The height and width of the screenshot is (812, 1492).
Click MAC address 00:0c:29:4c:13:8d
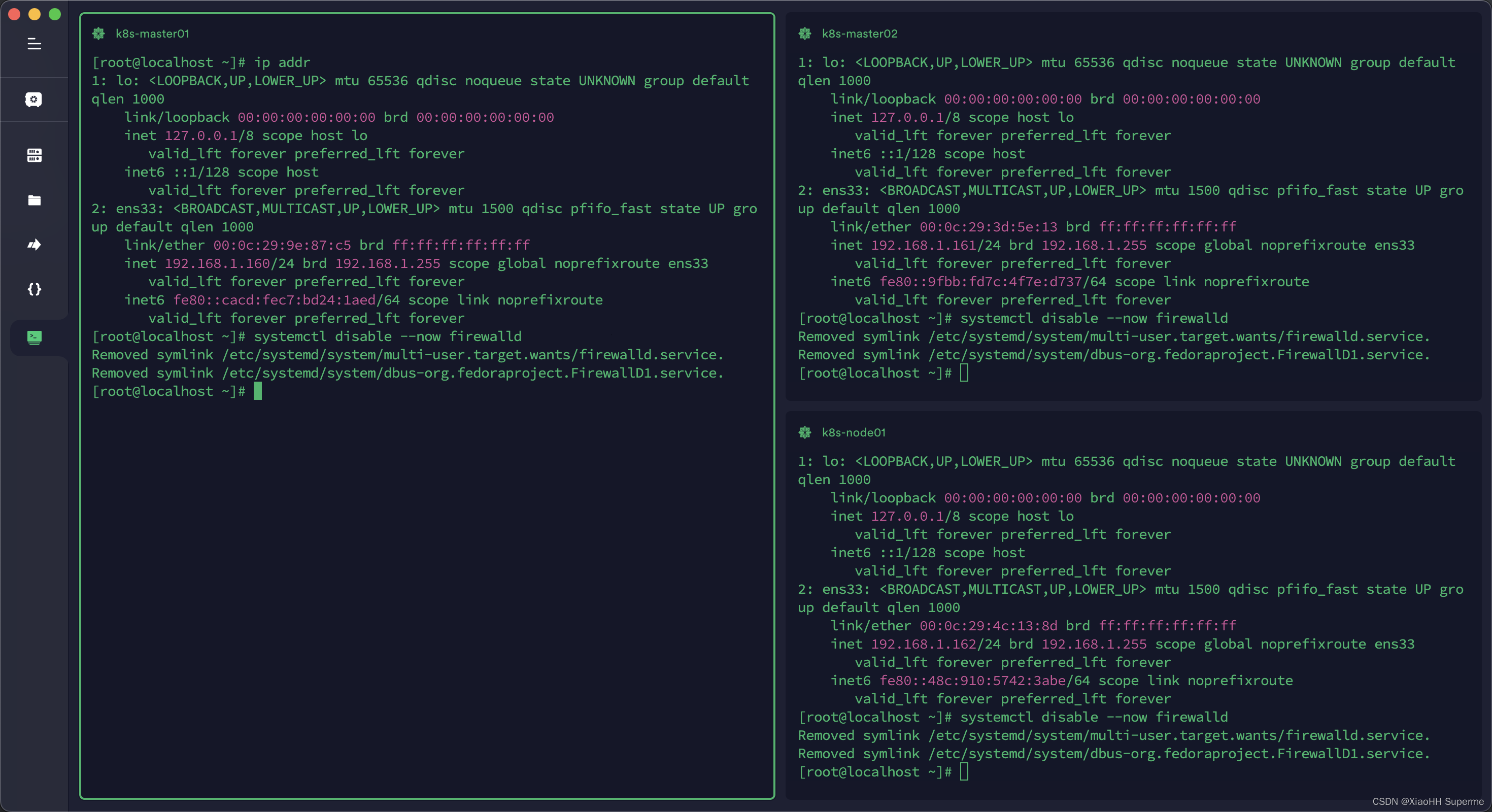pos(989,626)
